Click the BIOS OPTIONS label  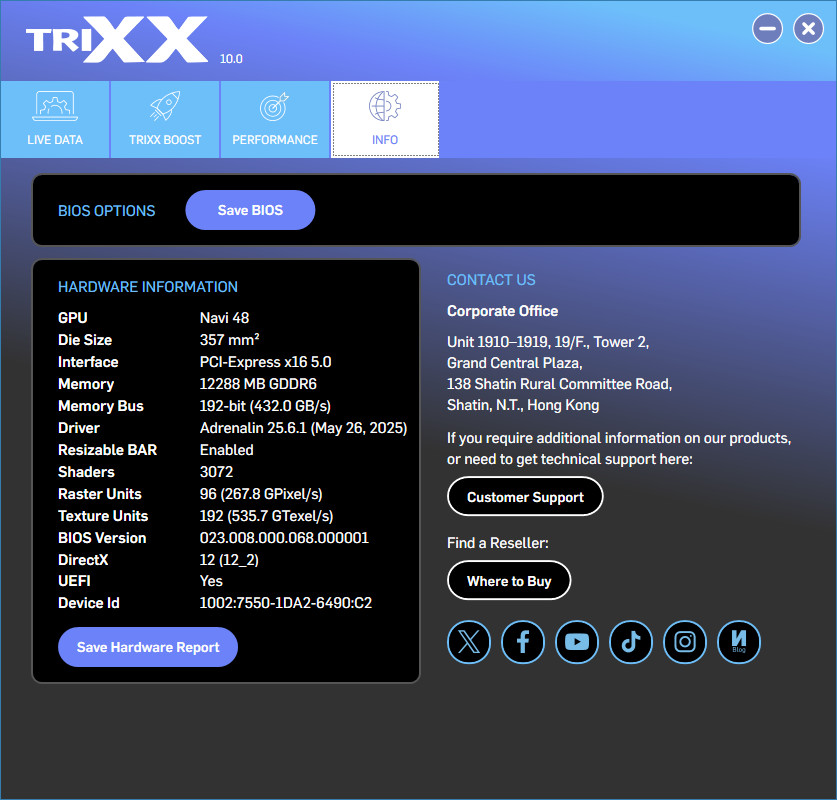pyautogui.click(x=107, y=211)
